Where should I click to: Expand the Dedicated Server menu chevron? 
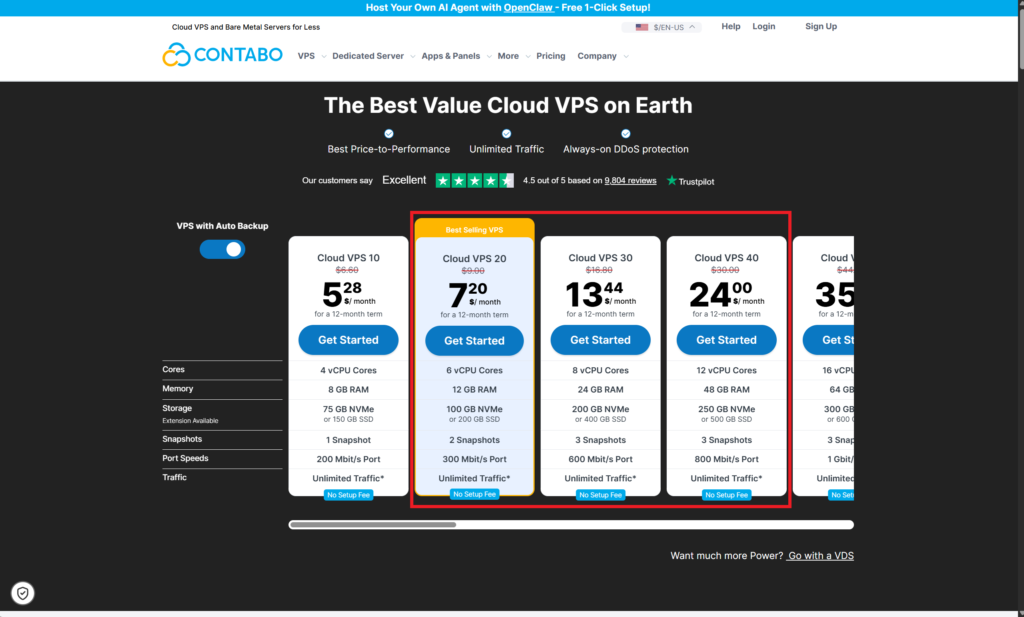tap(413, 57)
